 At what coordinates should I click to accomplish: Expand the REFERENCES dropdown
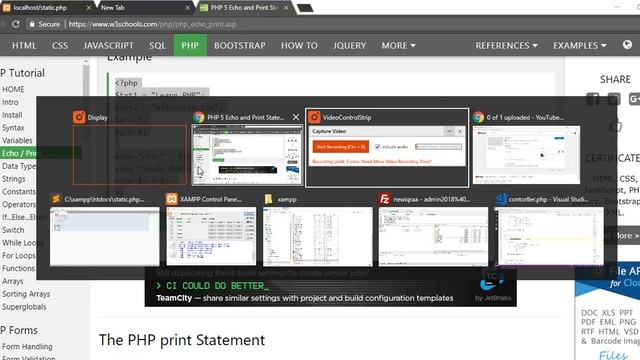(x=506, y=45)
